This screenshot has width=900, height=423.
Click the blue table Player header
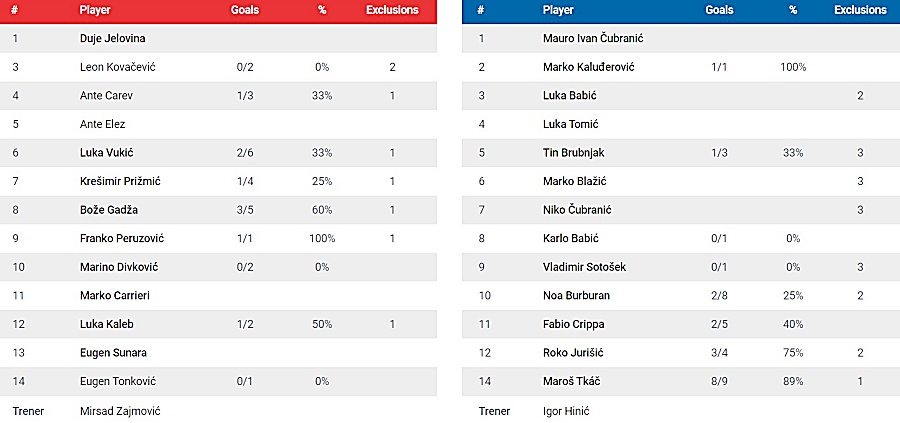point(558,10)
